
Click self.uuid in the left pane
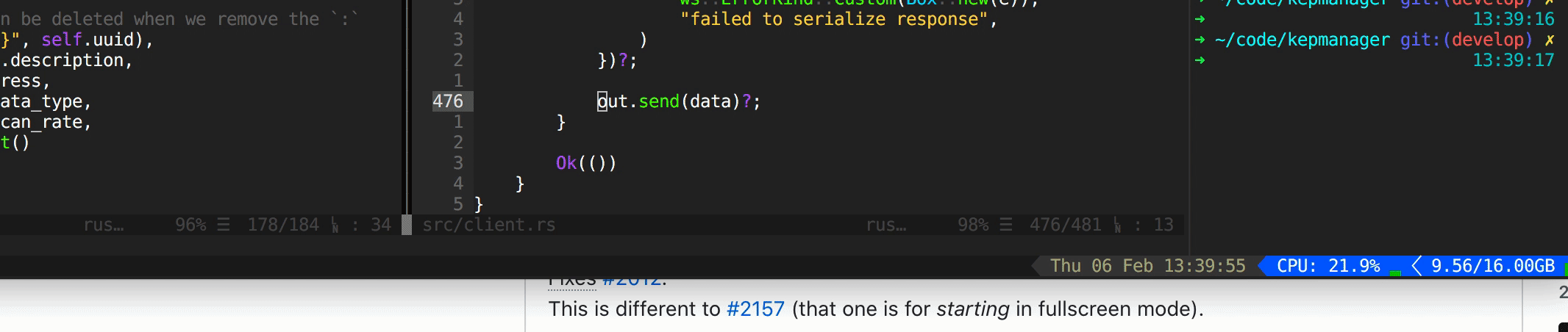[88, 40]
